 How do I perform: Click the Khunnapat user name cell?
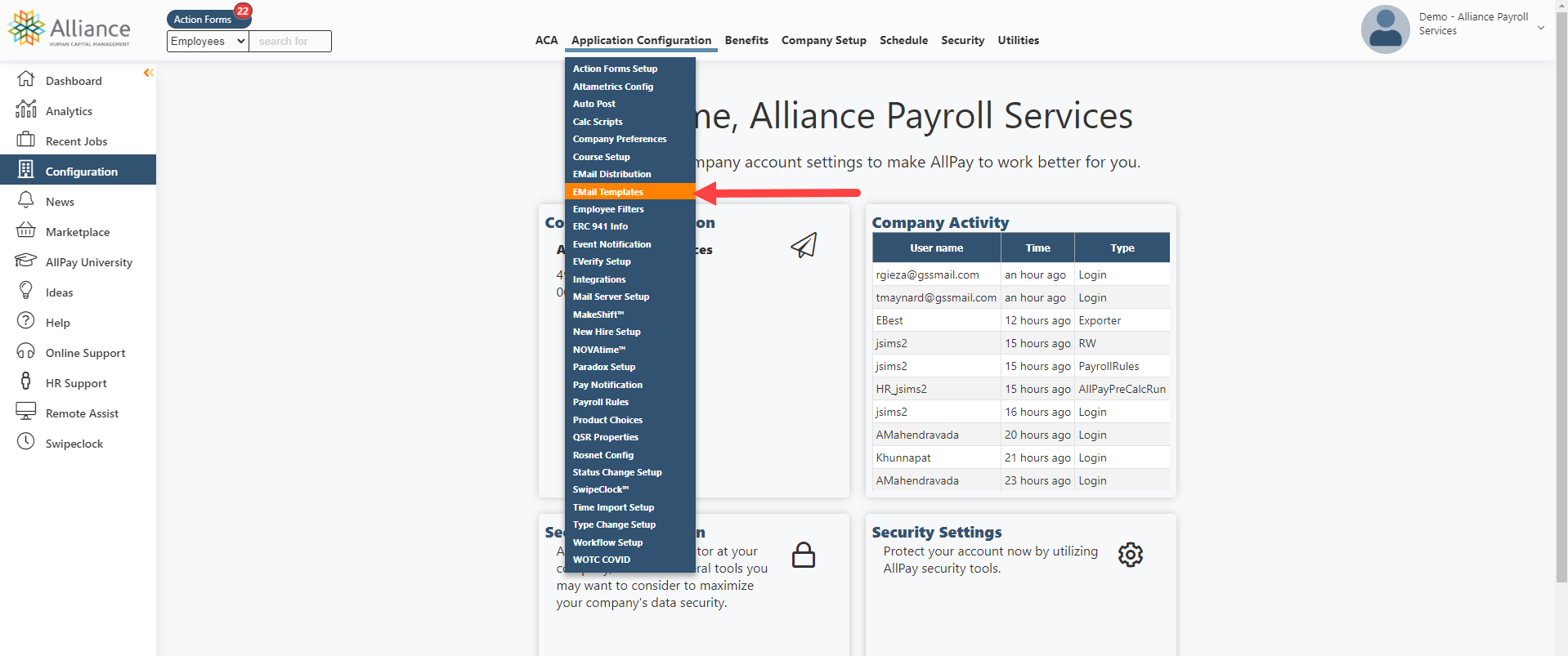tap(937, 457)
